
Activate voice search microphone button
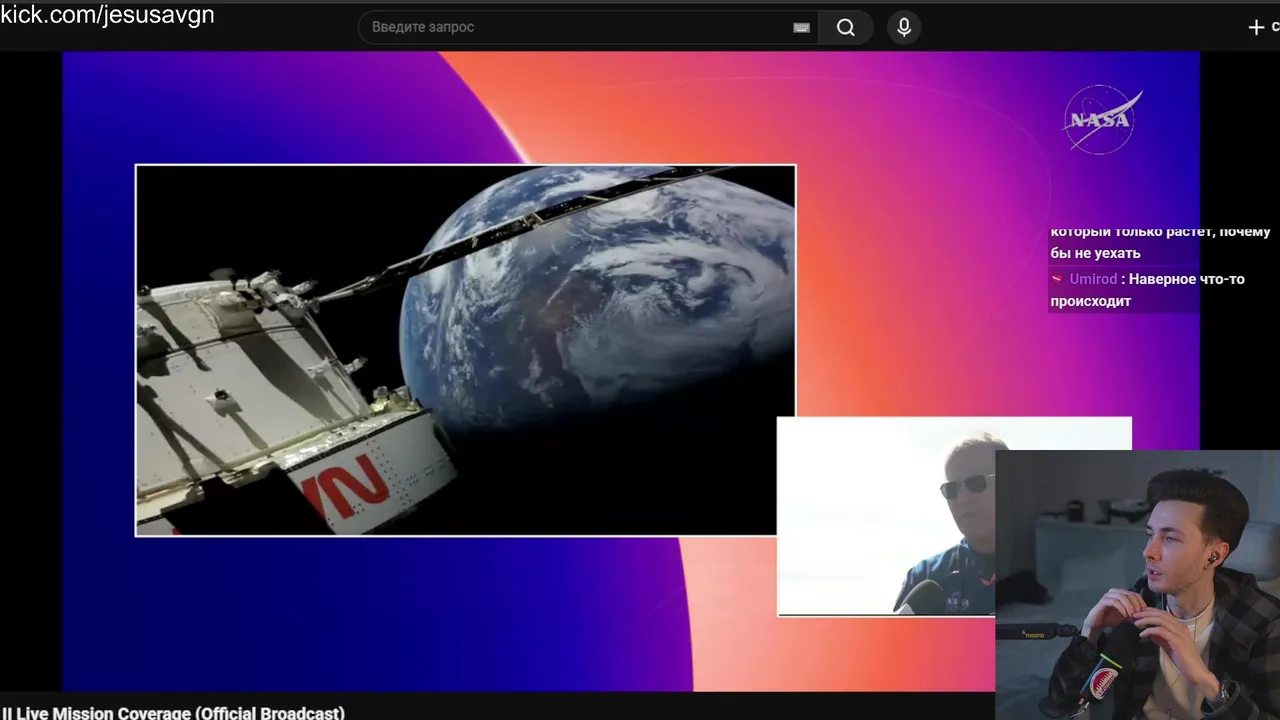point(904,27)
